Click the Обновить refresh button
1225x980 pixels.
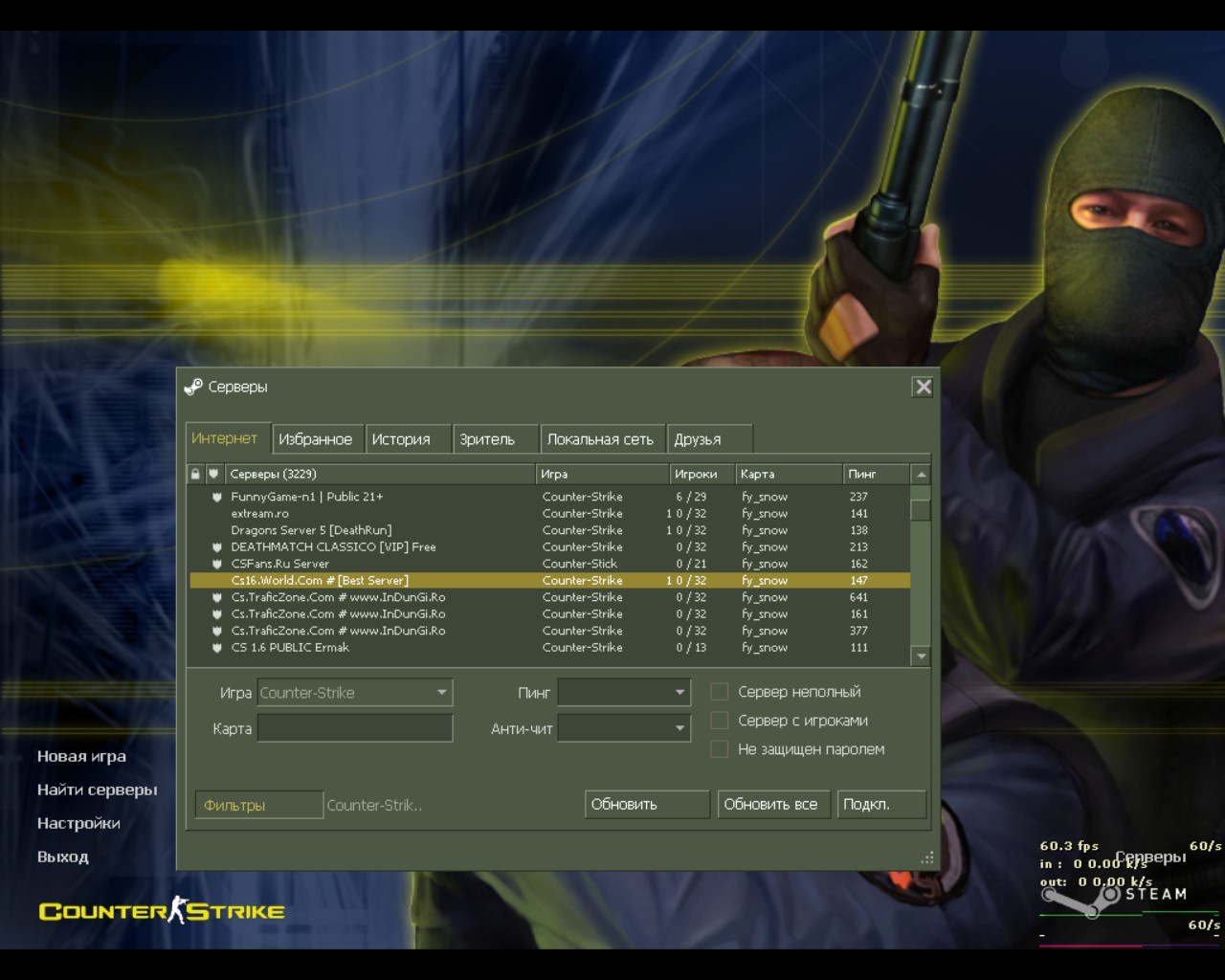pyautogui.click(x=647, y=805)
